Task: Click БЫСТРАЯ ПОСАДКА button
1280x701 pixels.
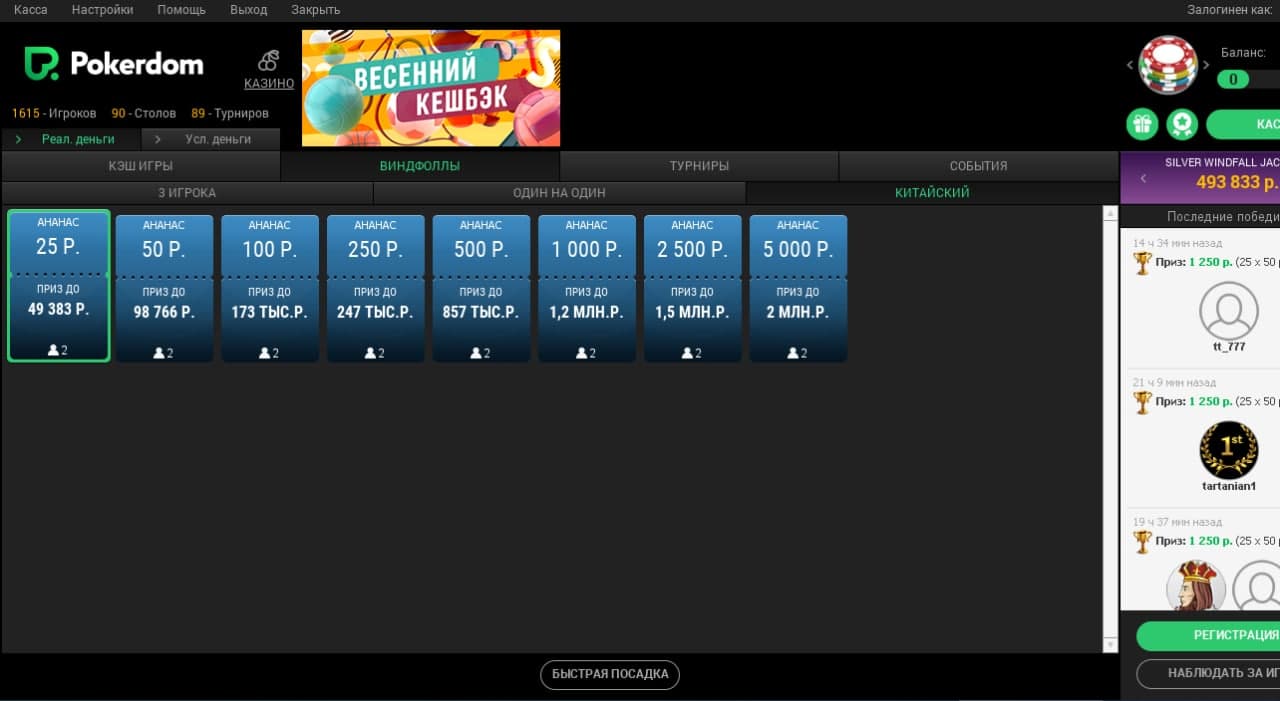Action: click(x=610, y=674)
